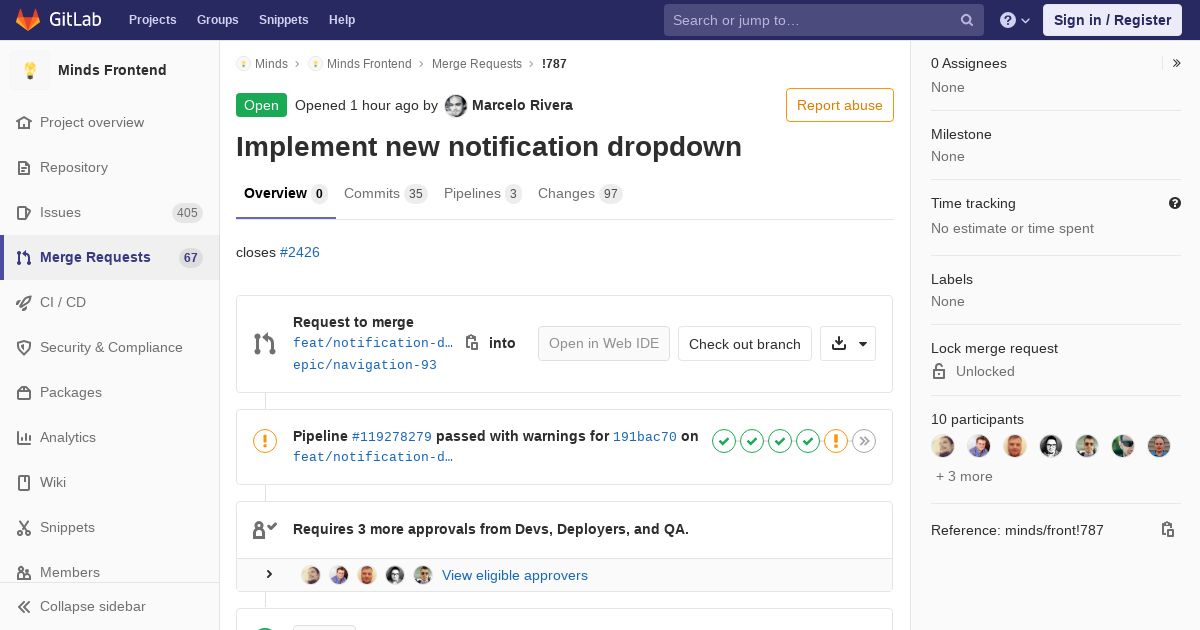Image resolution: width=1200 pixels, height=630 pixels.
Task: Collapse sidebar using the chevrons button
Action: point(110,606)
